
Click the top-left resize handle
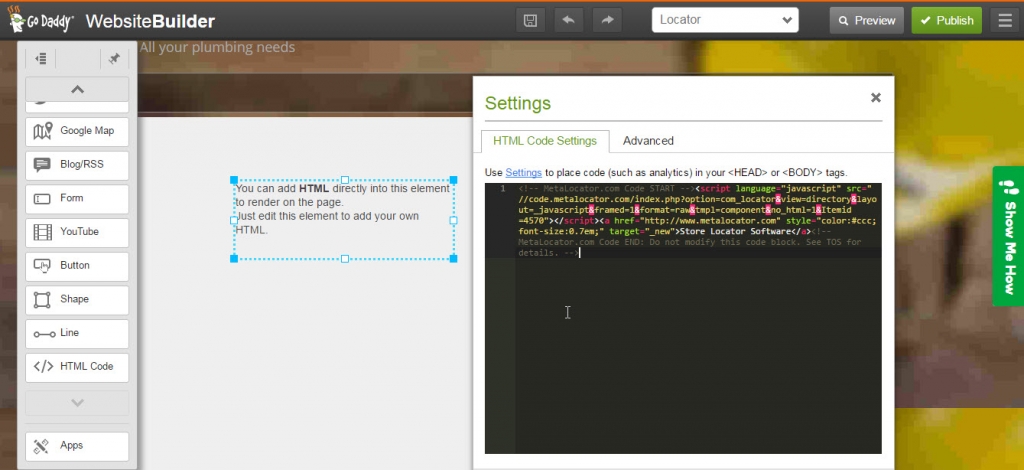[234, 180]
